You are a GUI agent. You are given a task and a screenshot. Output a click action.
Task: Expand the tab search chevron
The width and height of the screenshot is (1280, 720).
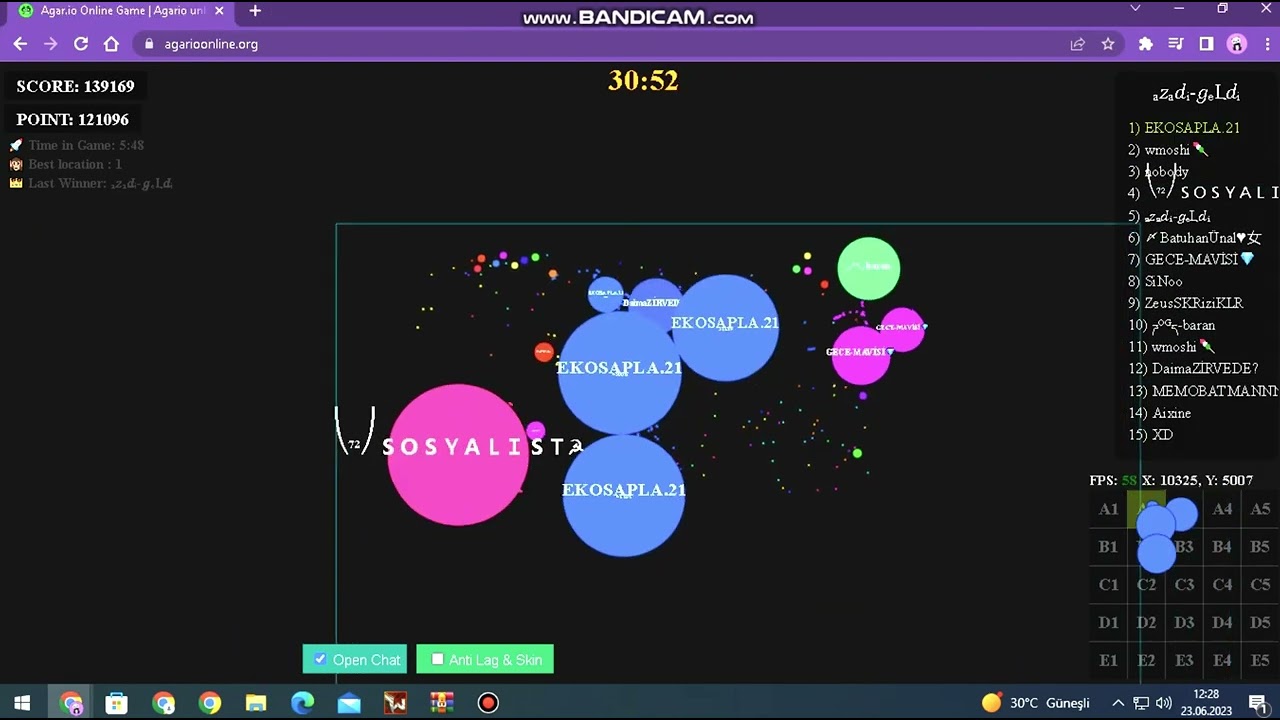[1135, 9]
